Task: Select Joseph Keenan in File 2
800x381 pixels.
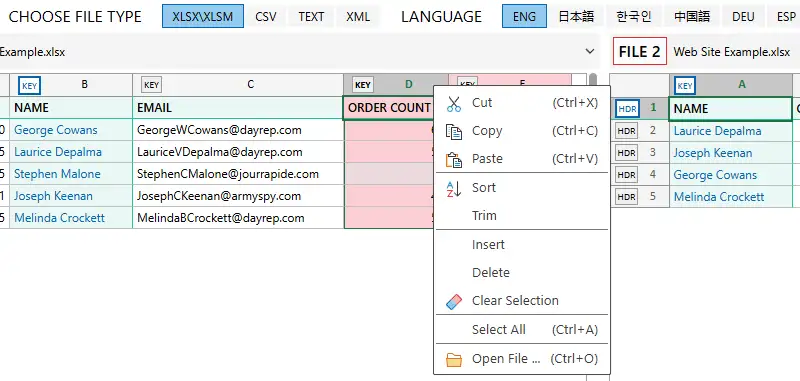Action: (x=731, y=153)
